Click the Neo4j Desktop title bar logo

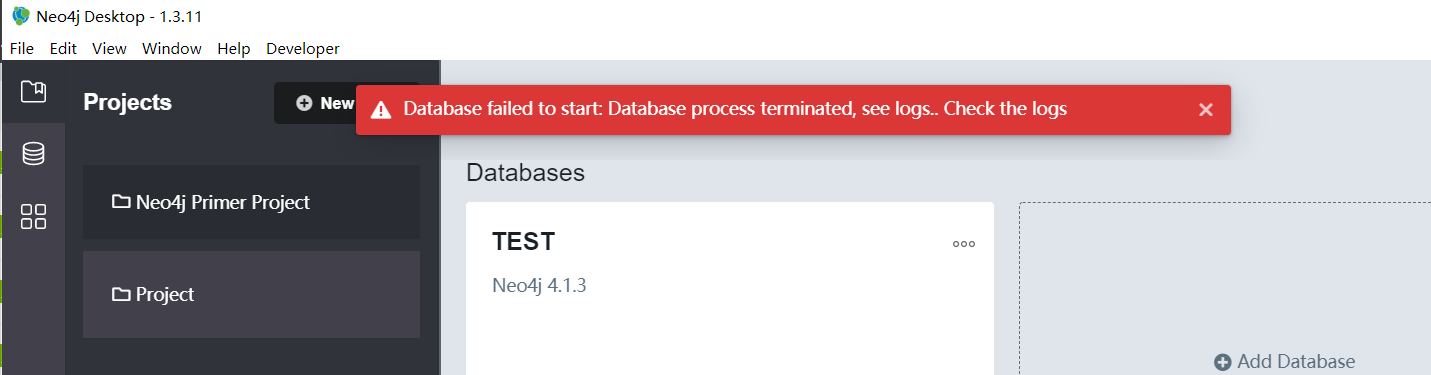click(20, 17)
